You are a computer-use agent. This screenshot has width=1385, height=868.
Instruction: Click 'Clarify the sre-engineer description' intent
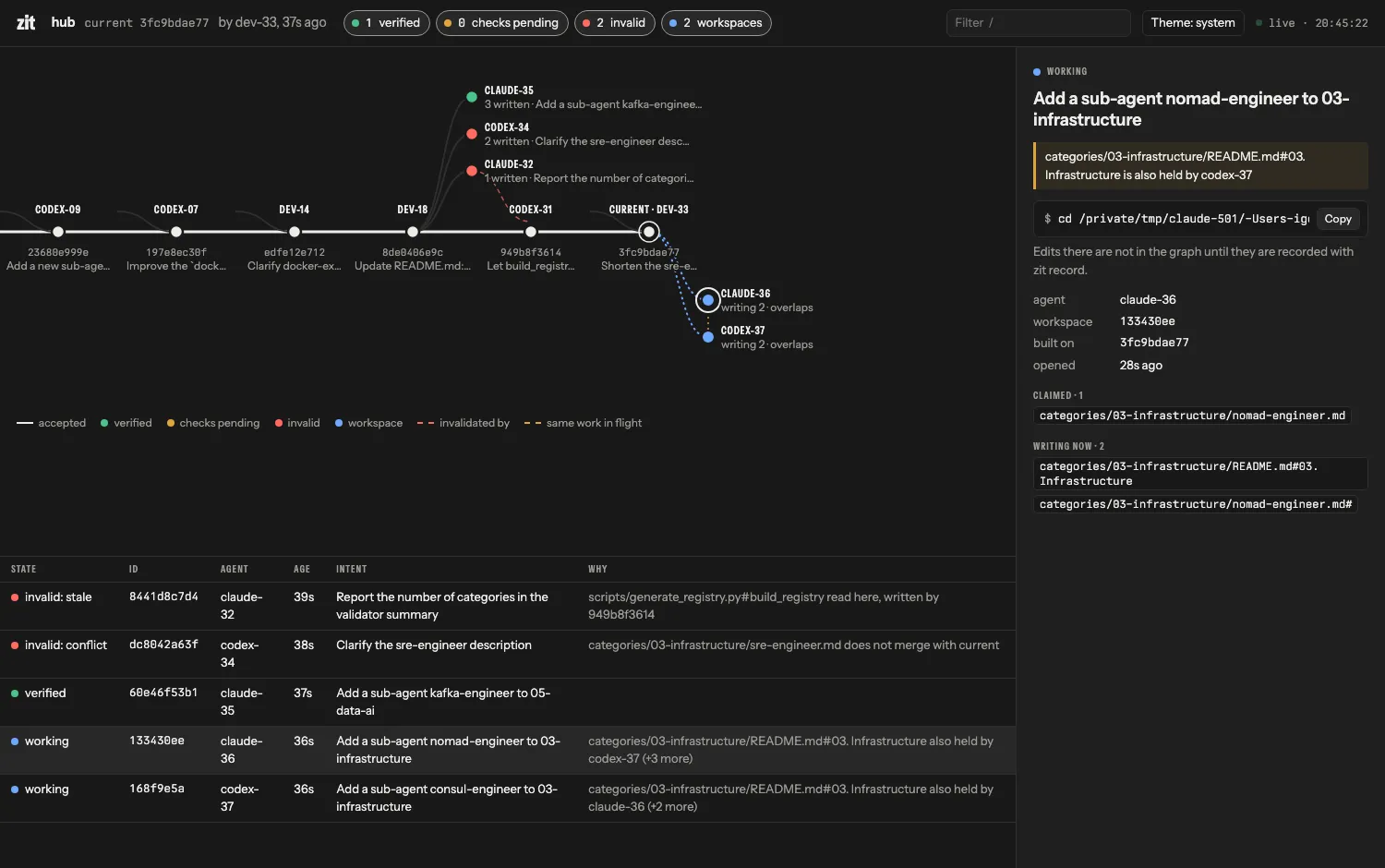[x=434, y=645]
